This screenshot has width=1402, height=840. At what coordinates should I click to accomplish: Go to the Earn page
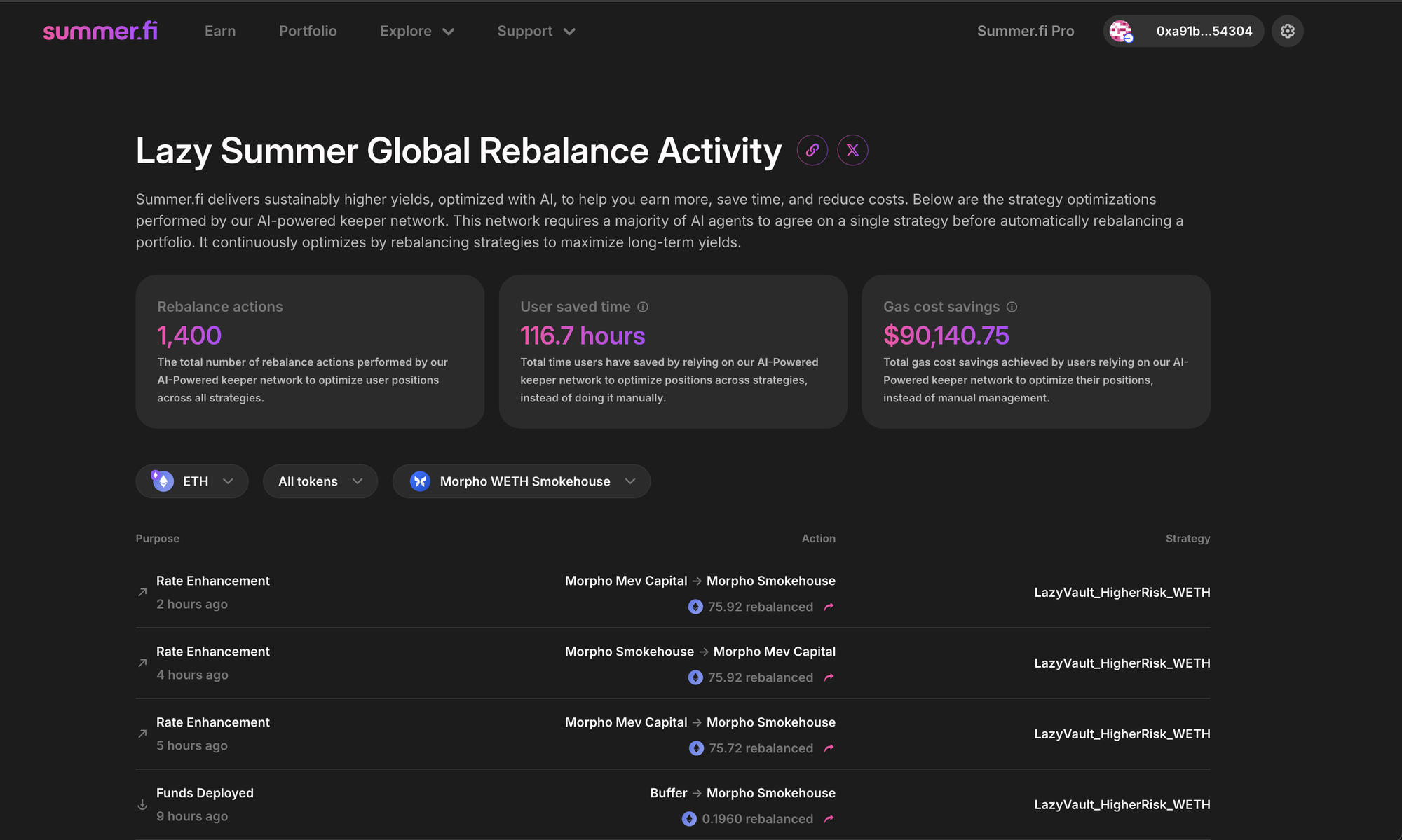coord(220,31)
